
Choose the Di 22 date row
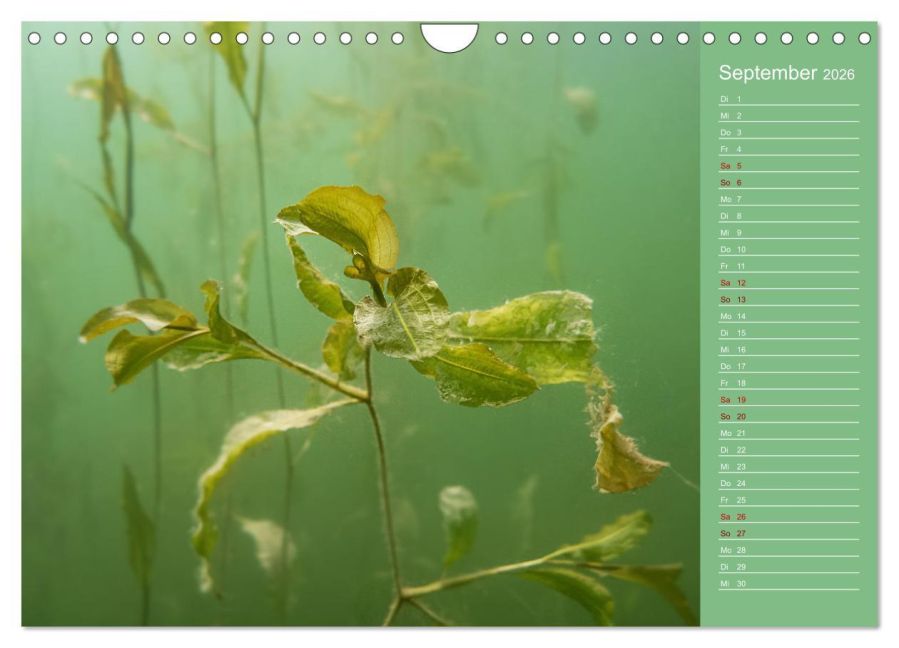click(x=789, y=450)
